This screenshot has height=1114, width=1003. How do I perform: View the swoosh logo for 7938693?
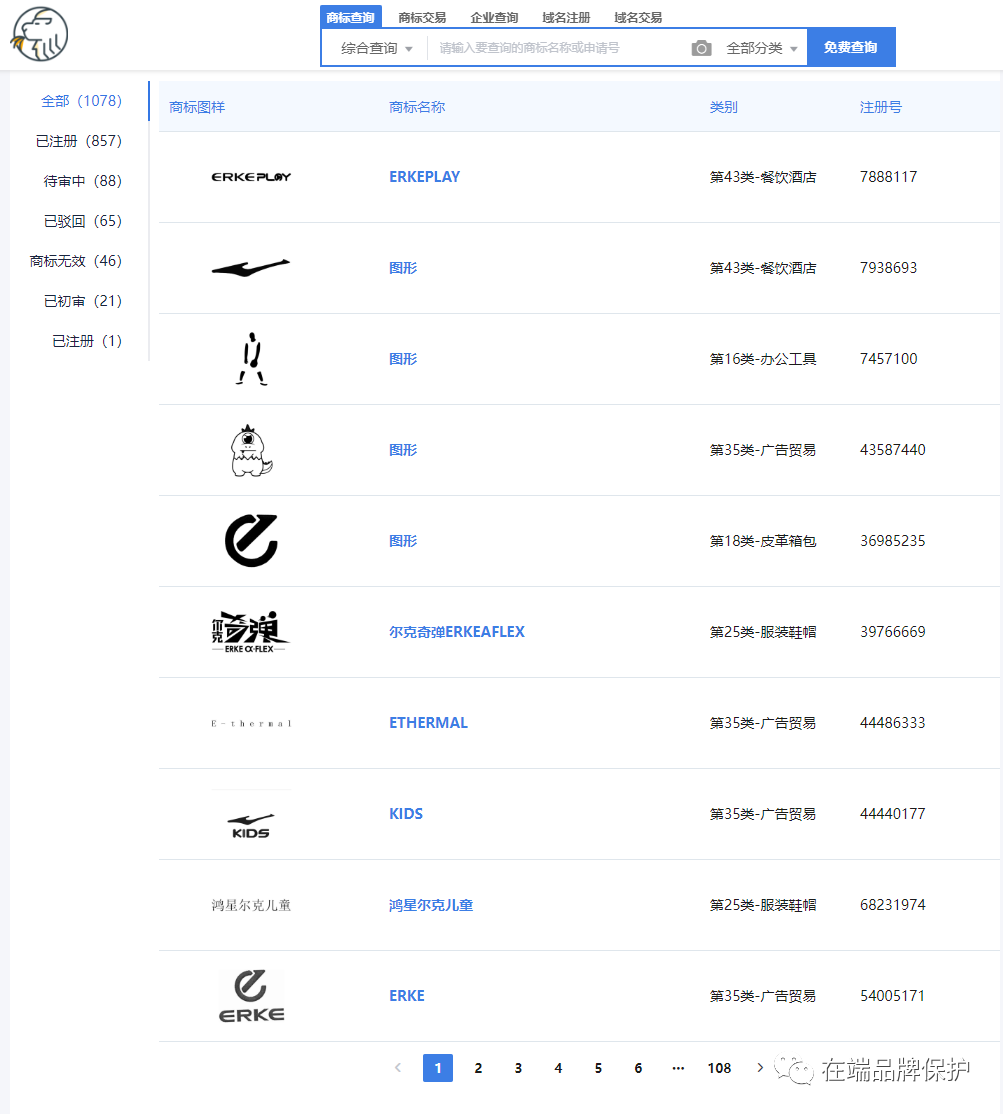(x=251, y=268)
